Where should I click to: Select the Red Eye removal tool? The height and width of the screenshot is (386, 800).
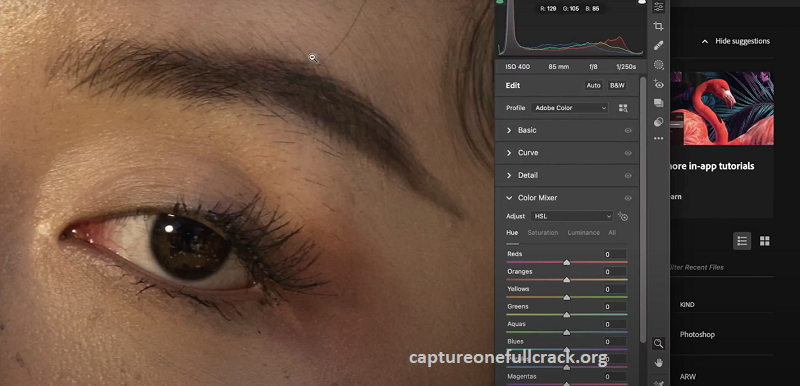659,84
